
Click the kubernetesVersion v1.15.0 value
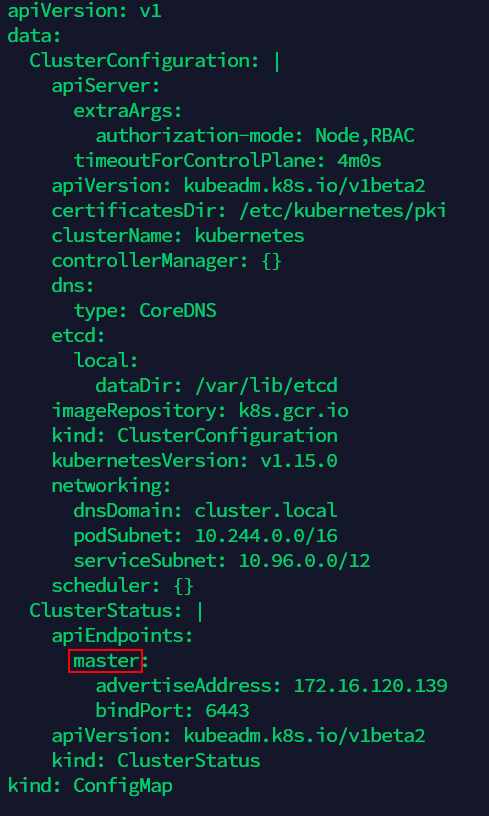[299, 461]
